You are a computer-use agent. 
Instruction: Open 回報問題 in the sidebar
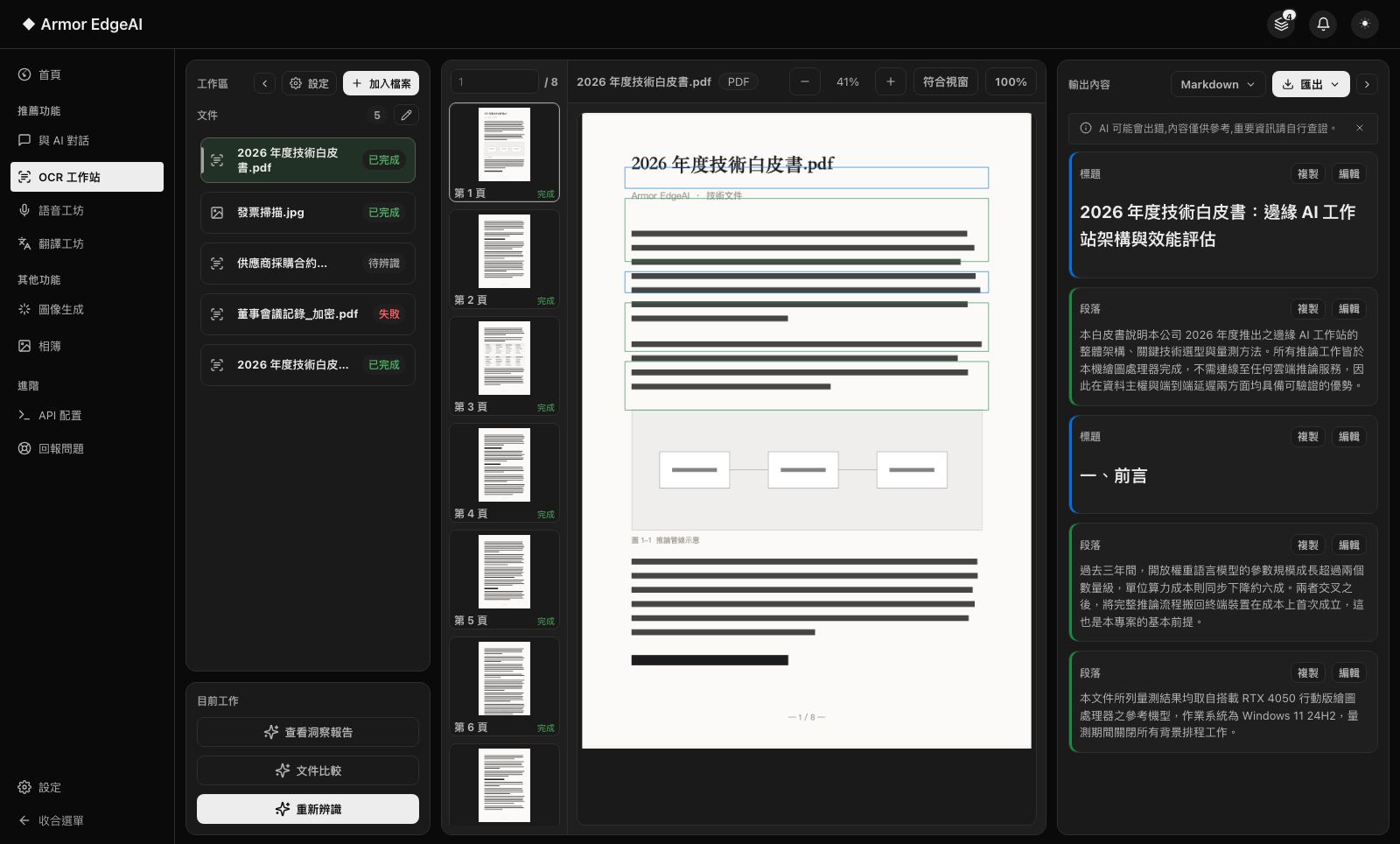[x=87, y=448]
